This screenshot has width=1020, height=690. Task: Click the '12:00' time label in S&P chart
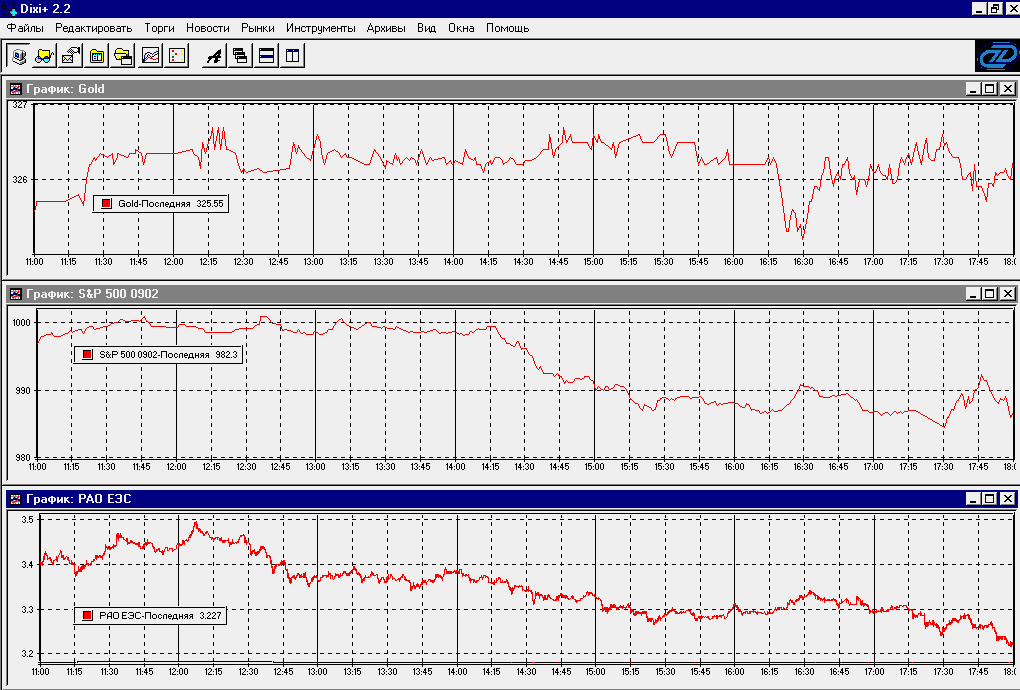point(176,466)
